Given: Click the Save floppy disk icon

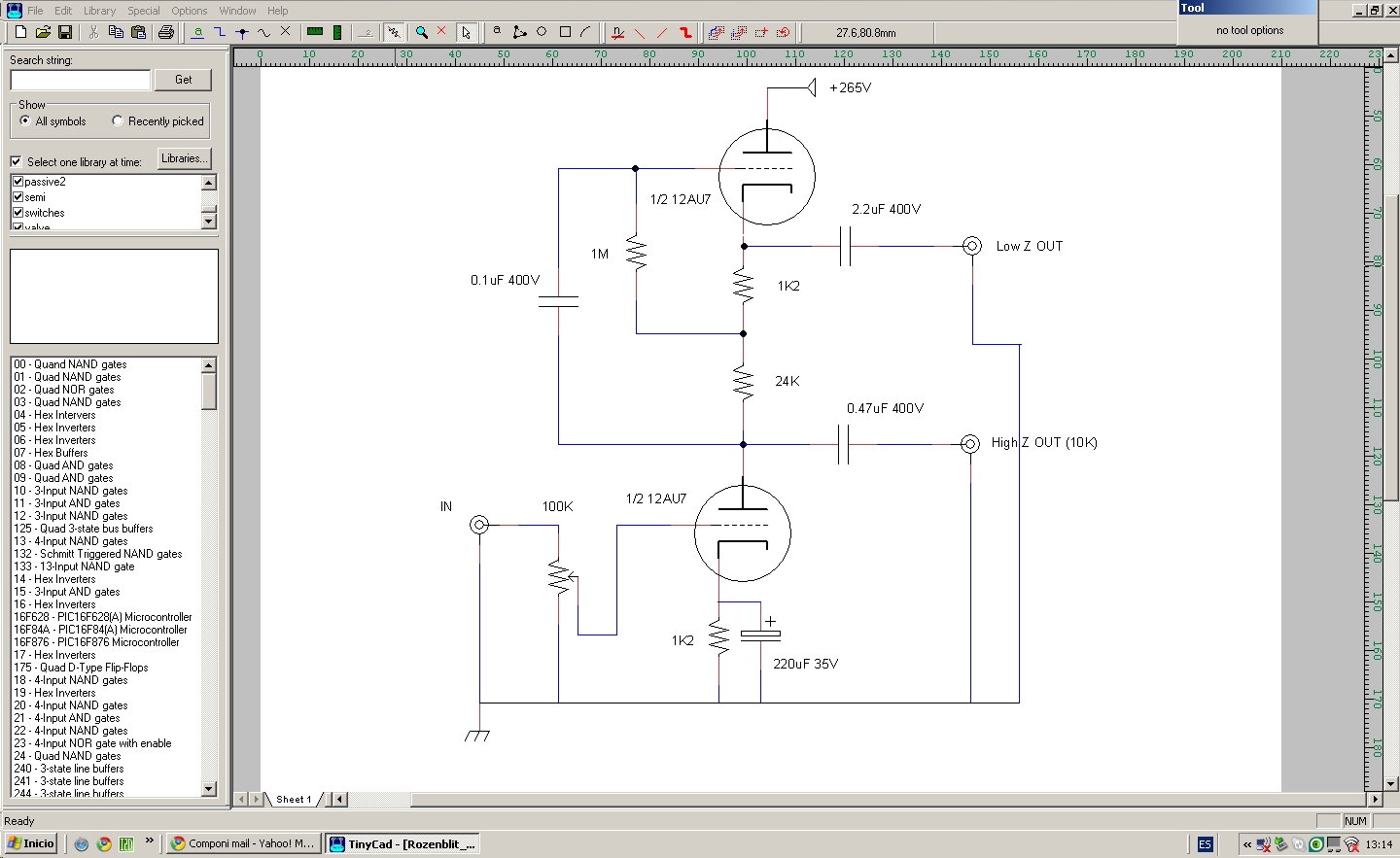Looking at the screenshot, I should point(65,32).
